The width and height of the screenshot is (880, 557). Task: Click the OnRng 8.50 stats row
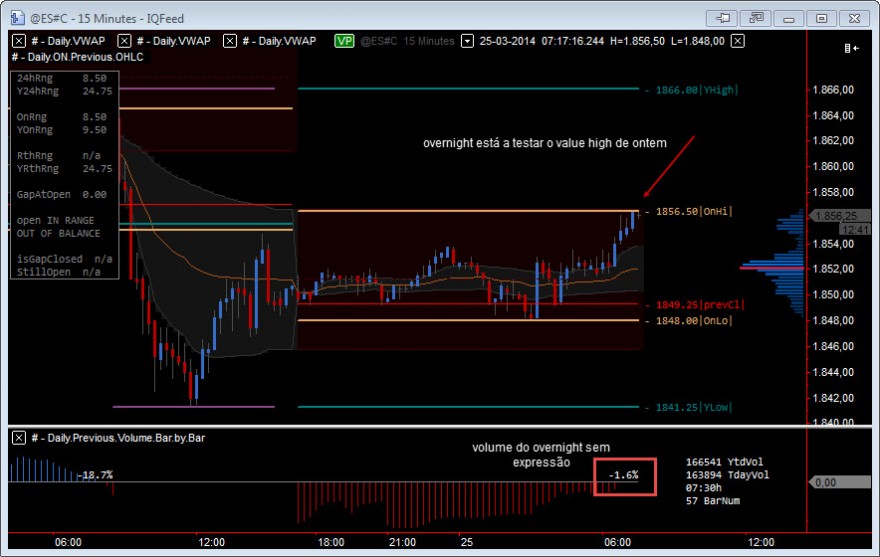[62, 117]
